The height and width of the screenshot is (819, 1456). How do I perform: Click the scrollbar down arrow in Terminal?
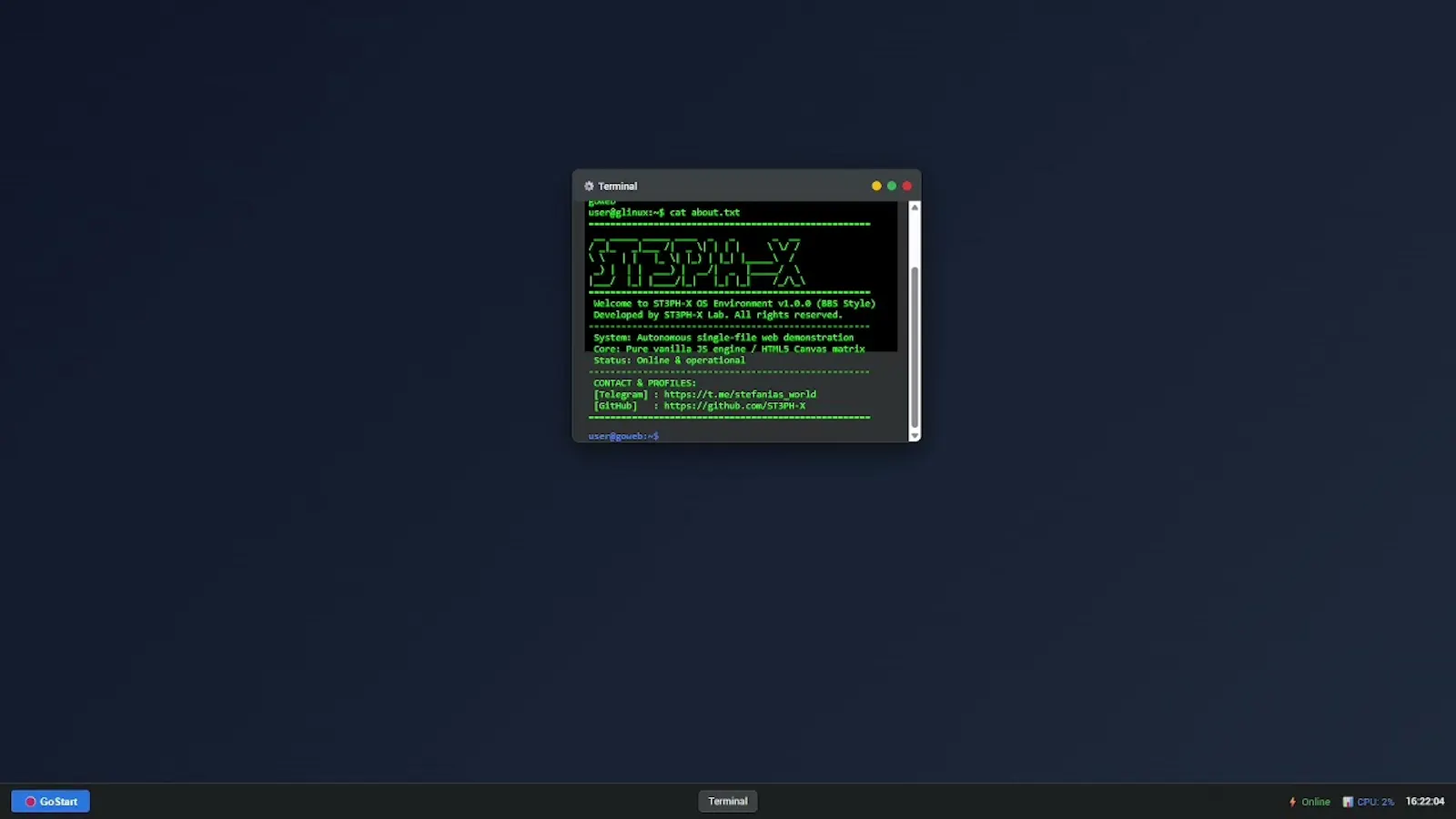(915, 436)
